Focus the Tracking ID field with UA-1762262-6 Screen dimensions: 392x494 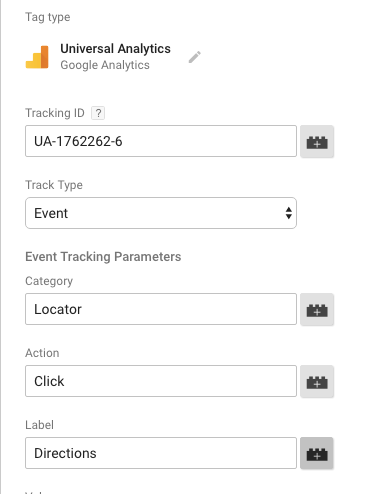pos(161,141)
